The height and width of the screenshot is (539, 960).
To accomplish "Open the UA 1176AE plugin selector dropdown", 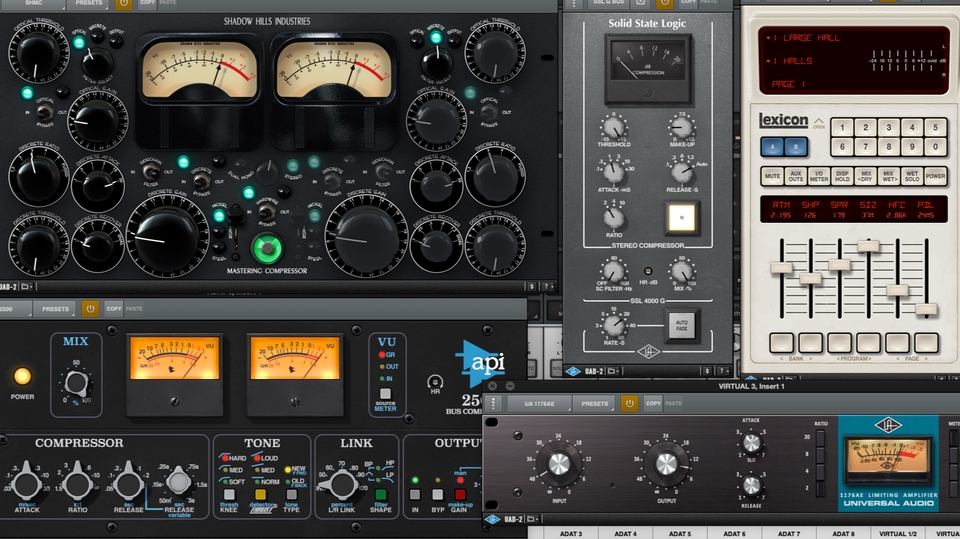I will click(539, 404).
